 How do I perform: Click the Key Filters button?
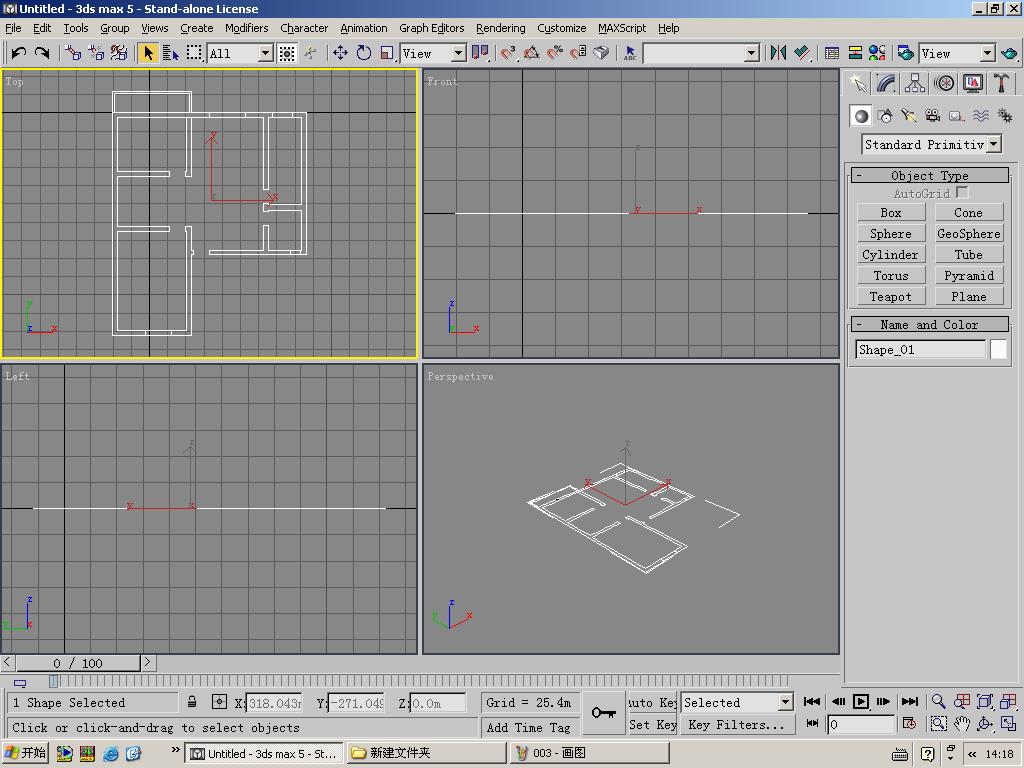coord(737,725)
